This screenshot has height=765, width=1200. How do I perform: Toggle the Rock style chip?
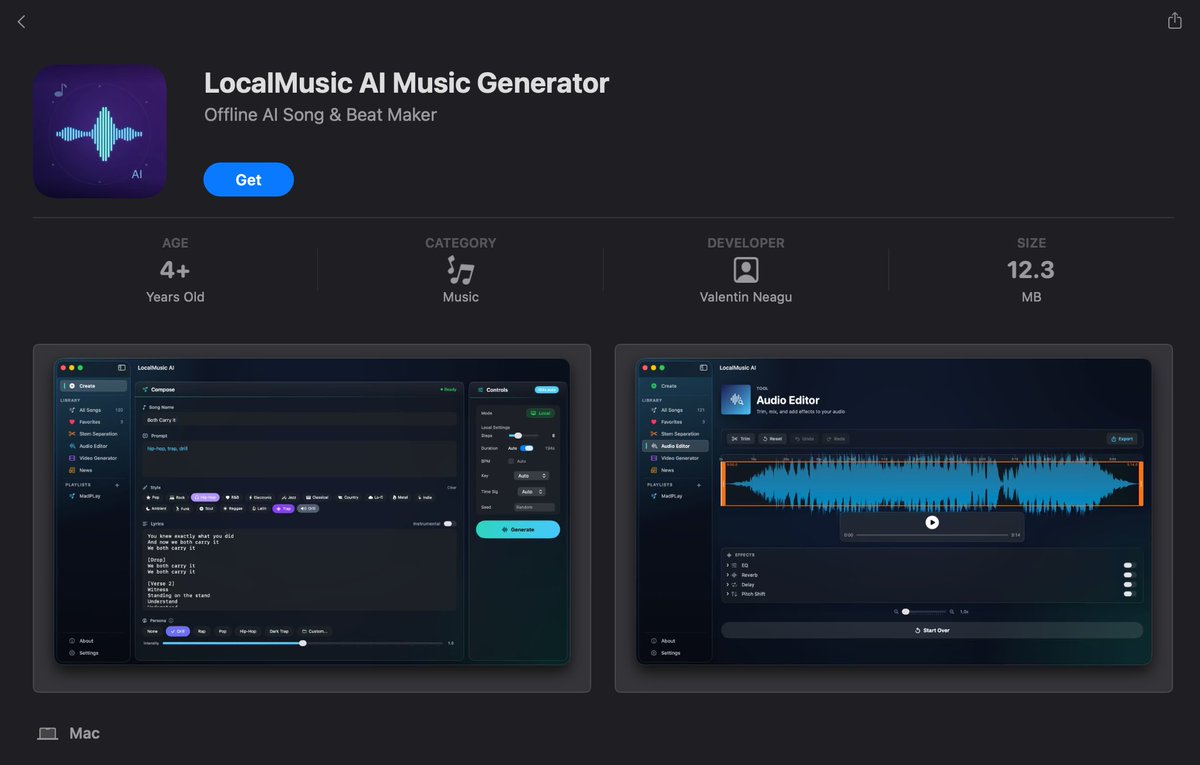point(178,497)
